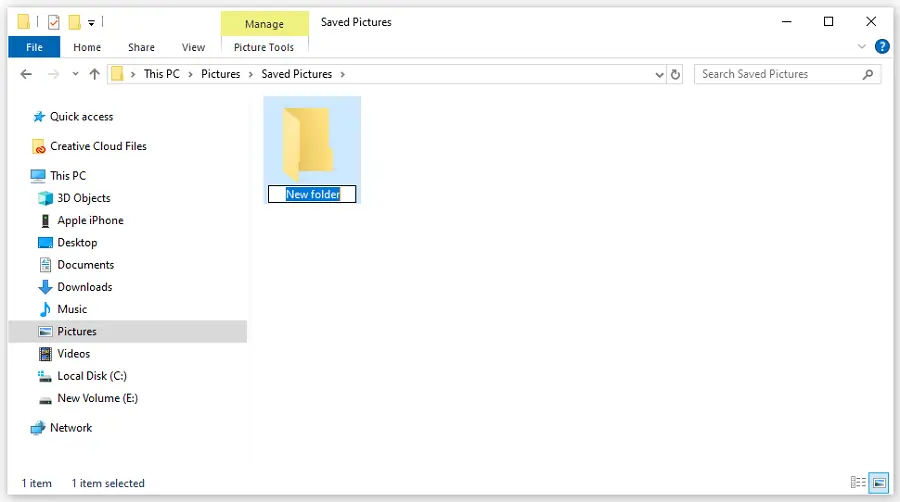Click the New folder thumbnail icon

[x=308, y=143]
